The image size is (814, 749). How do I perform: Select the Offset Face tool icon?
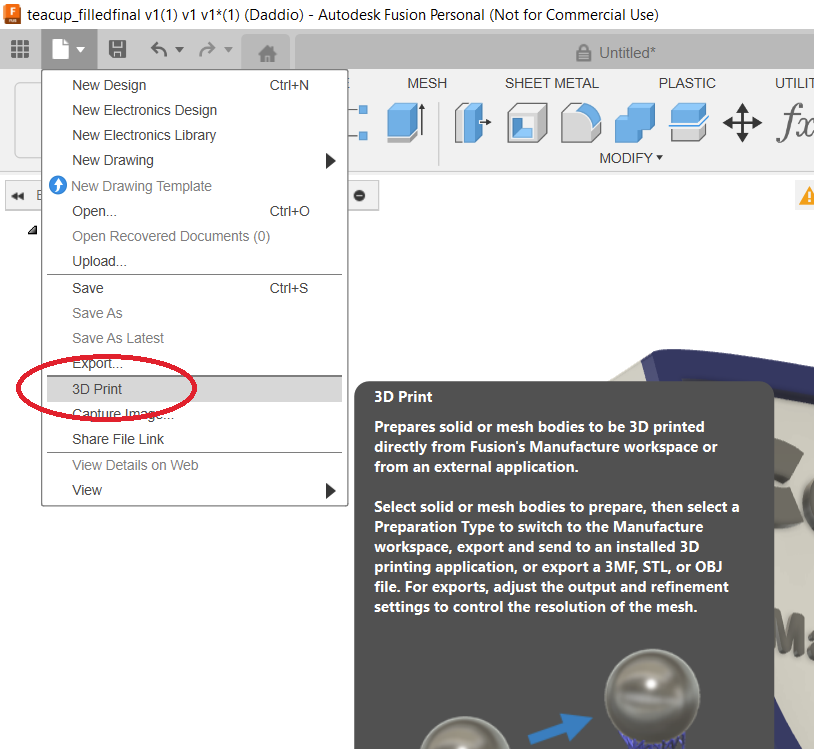[x=688, y=122]
